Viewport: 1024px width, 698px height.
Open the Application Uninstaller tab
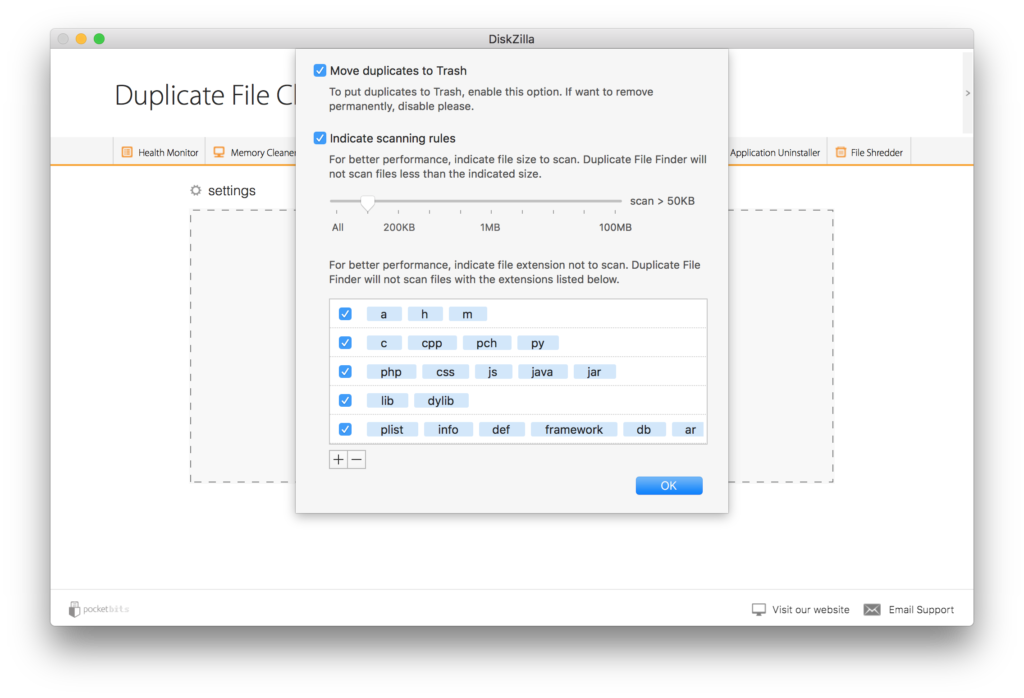(x=775, y=152)
